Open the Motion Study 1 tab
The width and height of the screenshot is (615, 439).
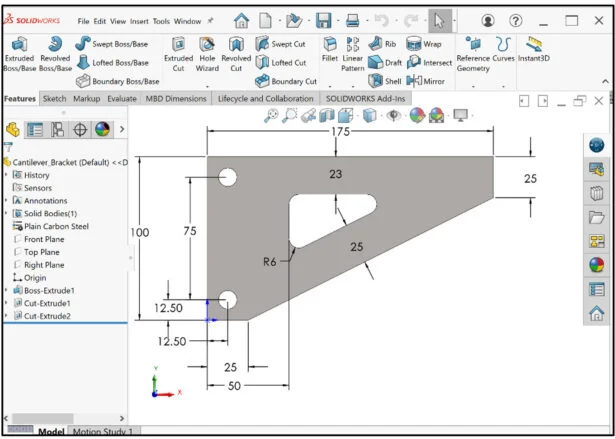coord(102,432)
